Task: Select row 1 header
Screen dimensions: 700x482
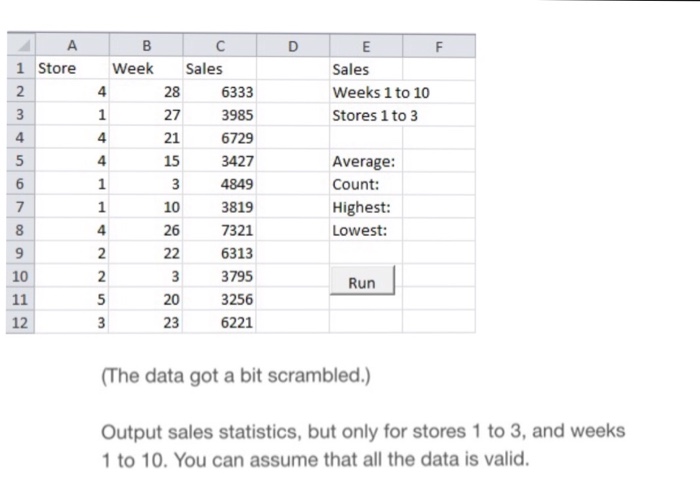Action: 21,68
